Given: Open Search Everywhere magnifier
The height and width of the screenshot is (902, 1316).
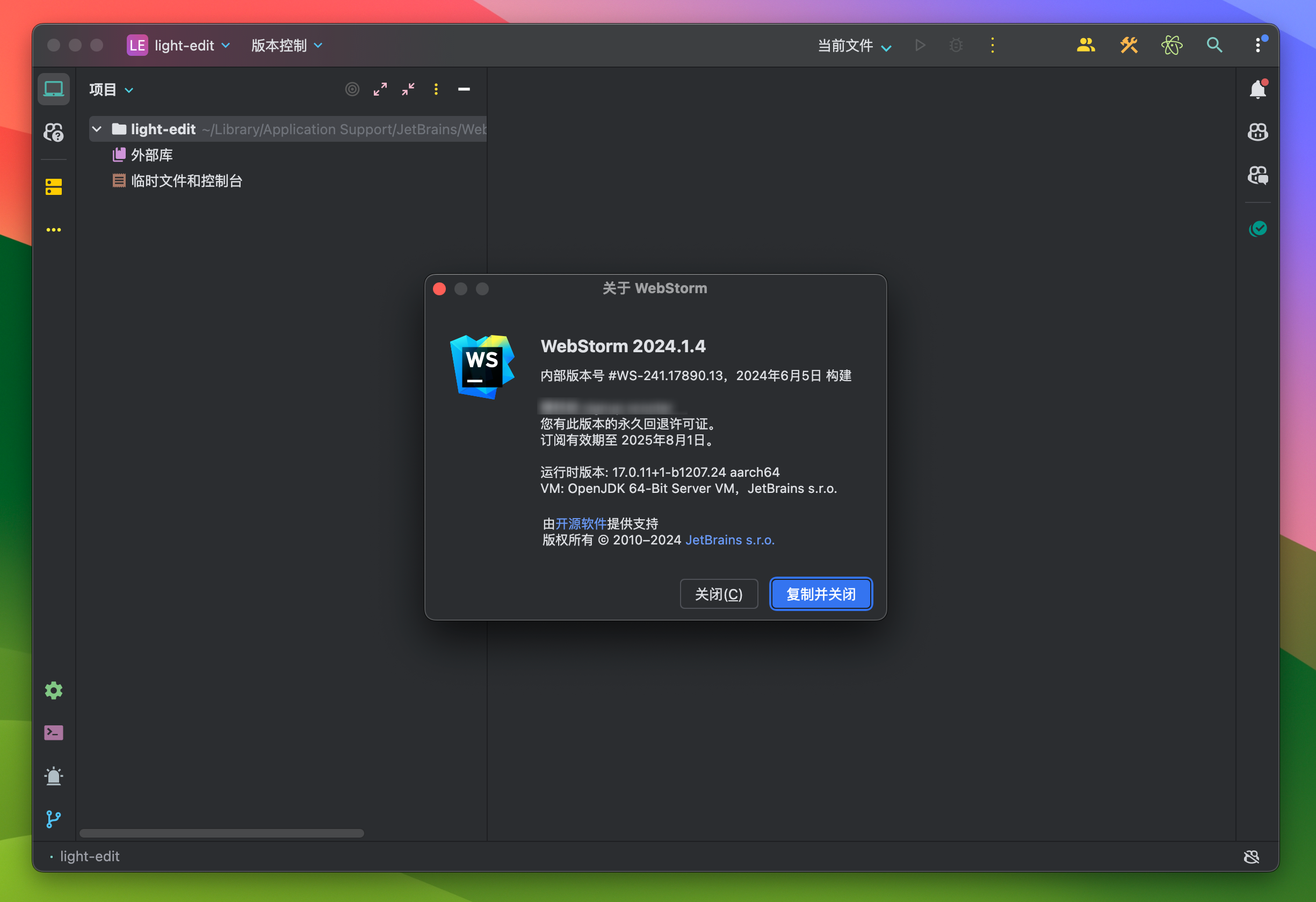Looking at the screenshot, I should 1214,45.
